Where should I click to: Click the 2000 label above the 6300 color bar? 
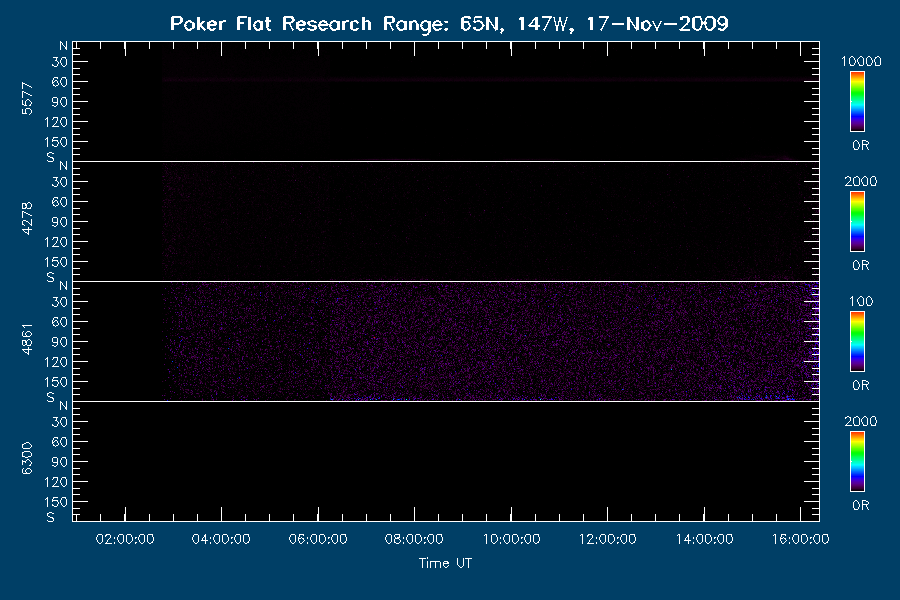861,421
